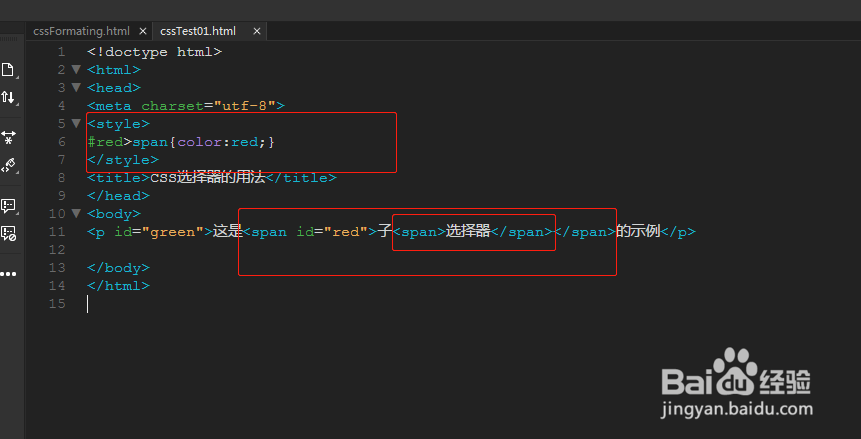
Task: Click line number 1 in gutter
Action: [61, 52]
